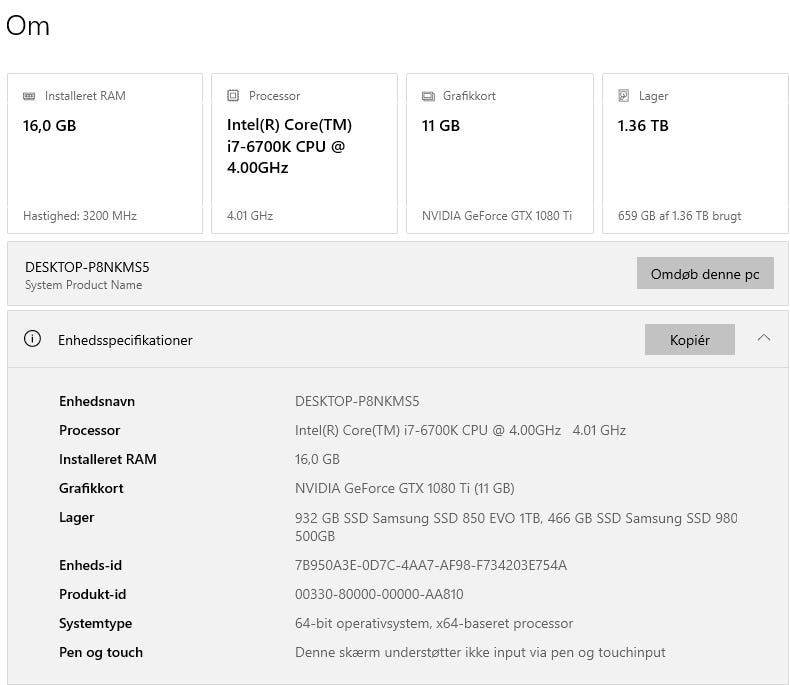Screen dimensions: 790x685
Task: Click 64-bit operativsystem, x64-baseret processor value
Action: point(434,624)
